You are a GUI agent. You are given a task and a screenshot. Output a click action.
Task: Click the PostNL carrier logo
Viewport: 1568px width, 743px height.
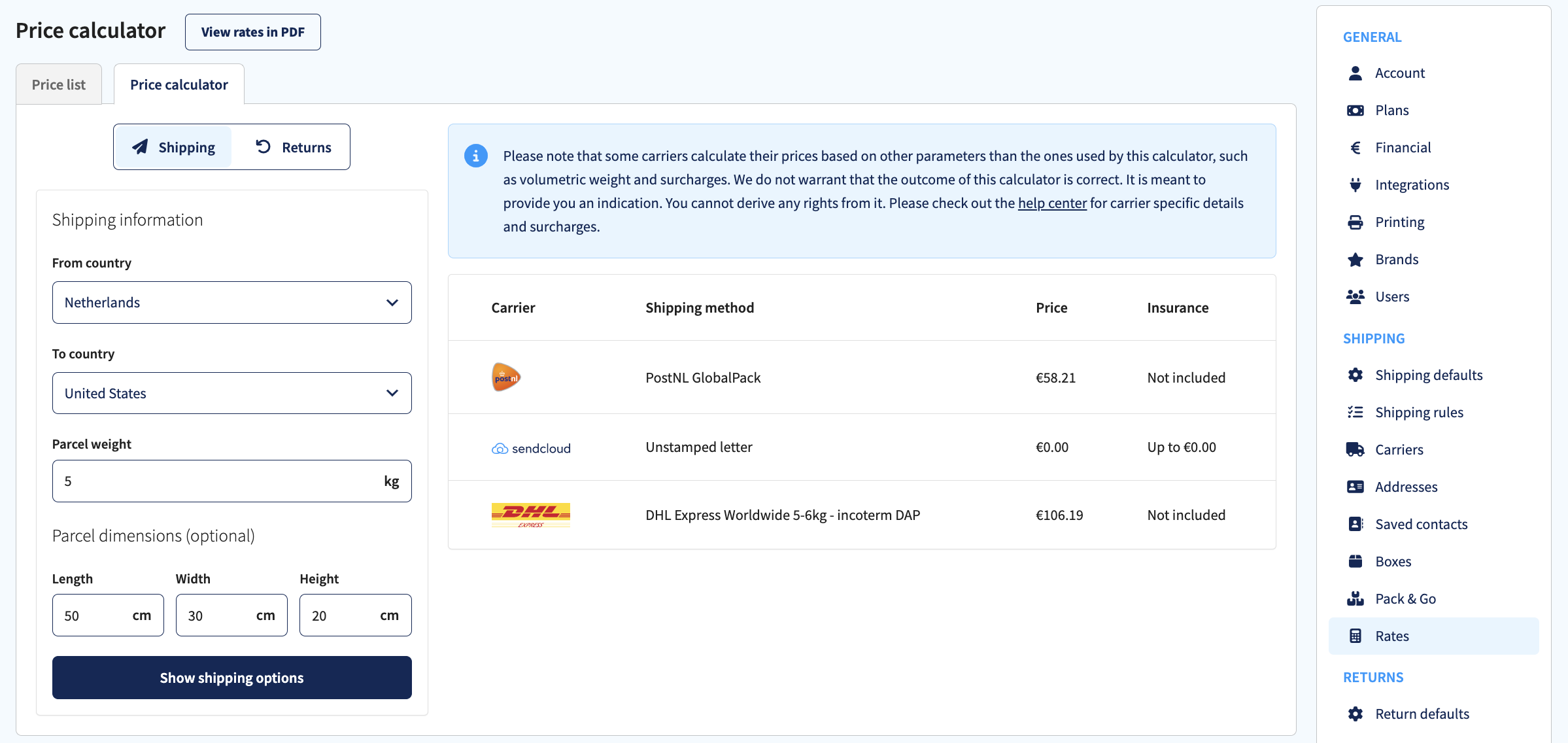[506, 377]
